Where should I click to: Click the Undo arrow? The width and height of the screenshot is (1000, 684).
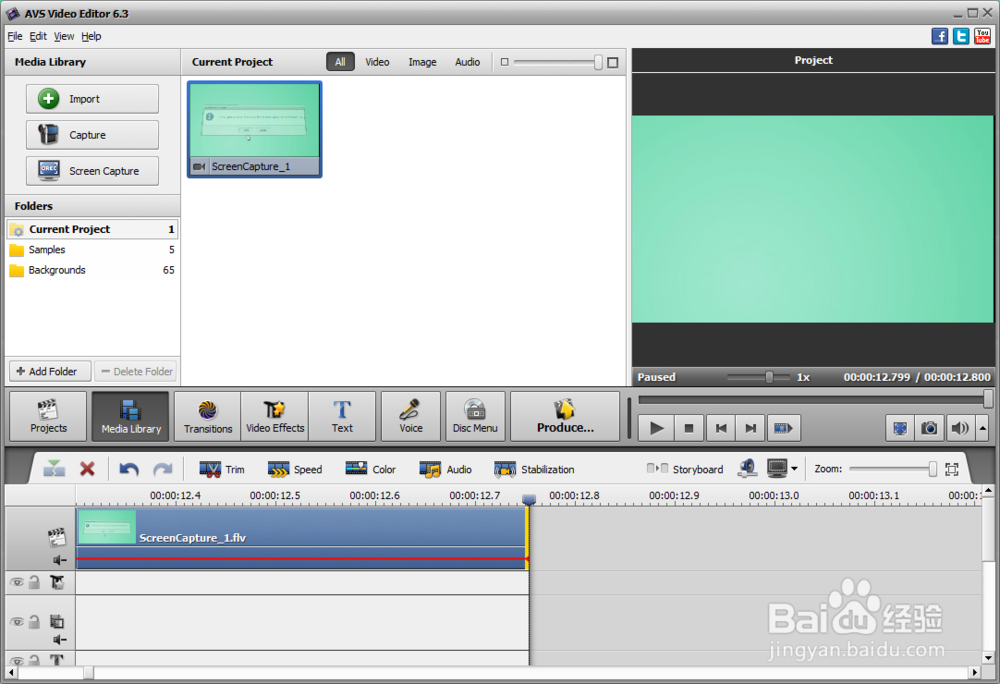pyautogui.click(x=129, y=469)
